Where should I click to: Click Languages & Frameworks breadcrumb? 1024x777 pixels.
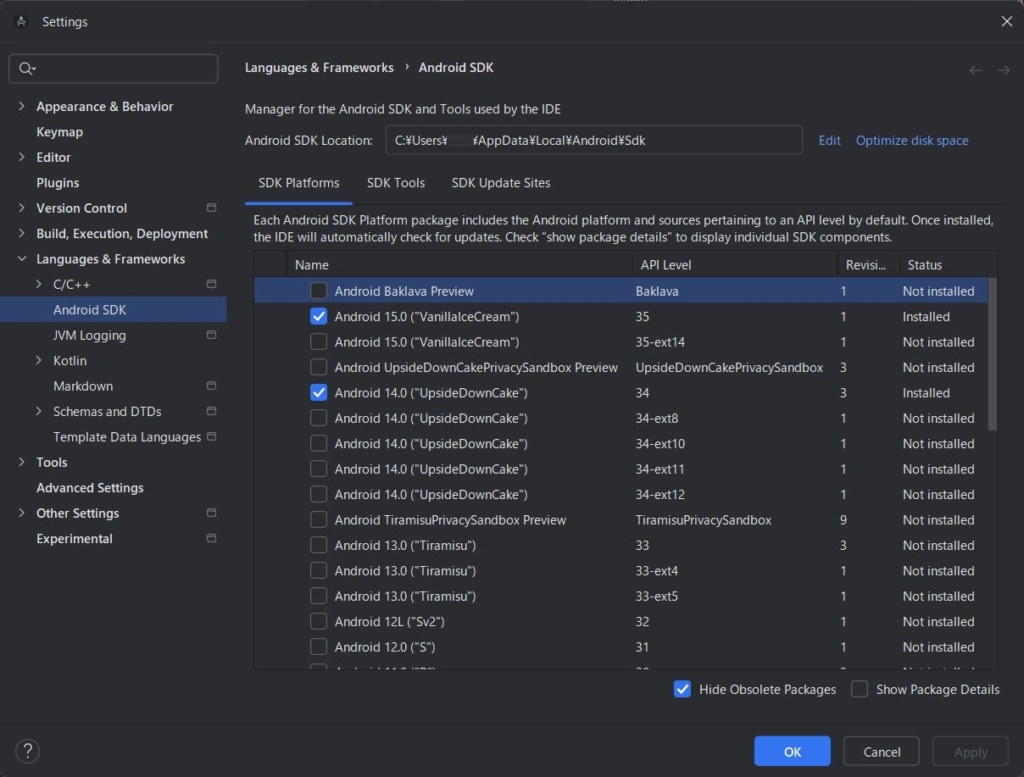tap(319, 68)
